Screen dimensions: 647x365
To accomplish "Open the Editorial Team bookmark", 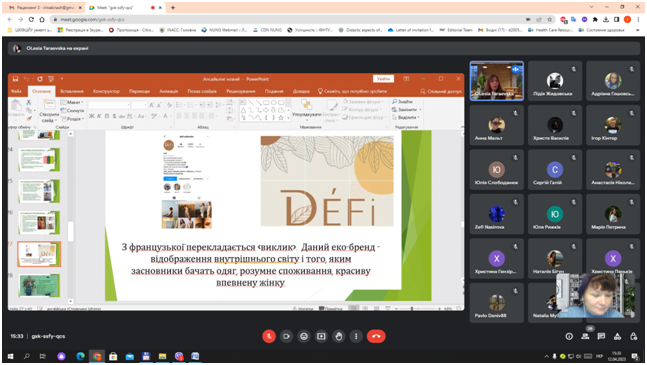I will 456,30.
